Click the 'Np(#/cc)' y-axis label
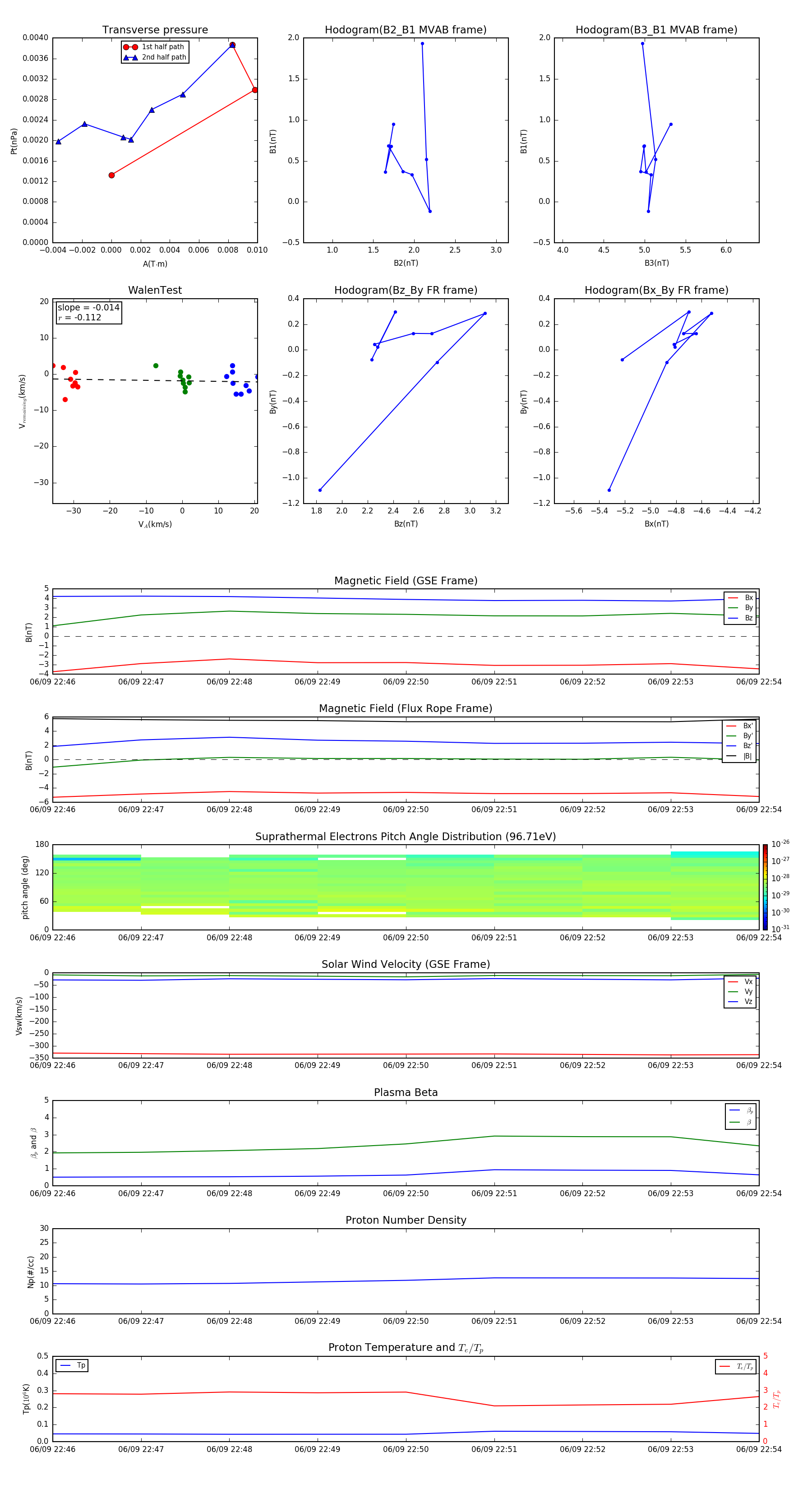 [31, 1271]
